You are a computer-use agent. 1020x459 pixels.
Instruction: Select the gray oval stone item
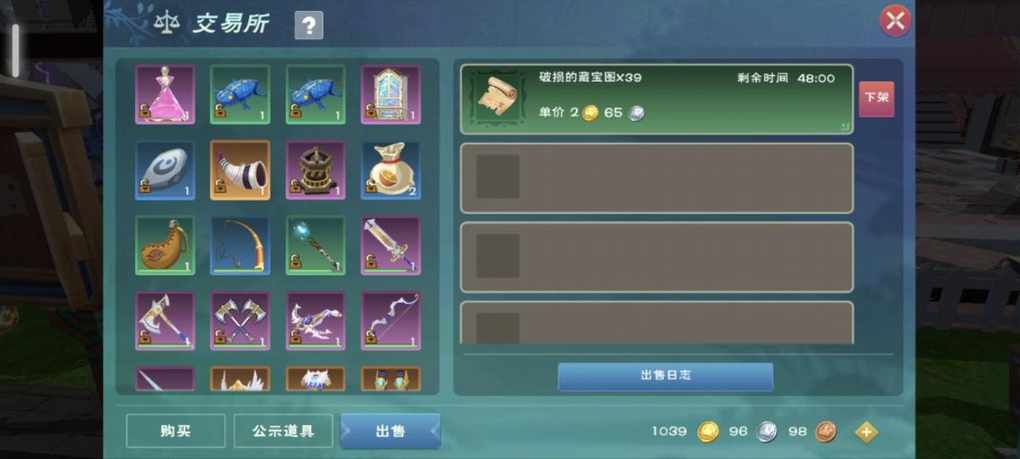tap(165, 170)
